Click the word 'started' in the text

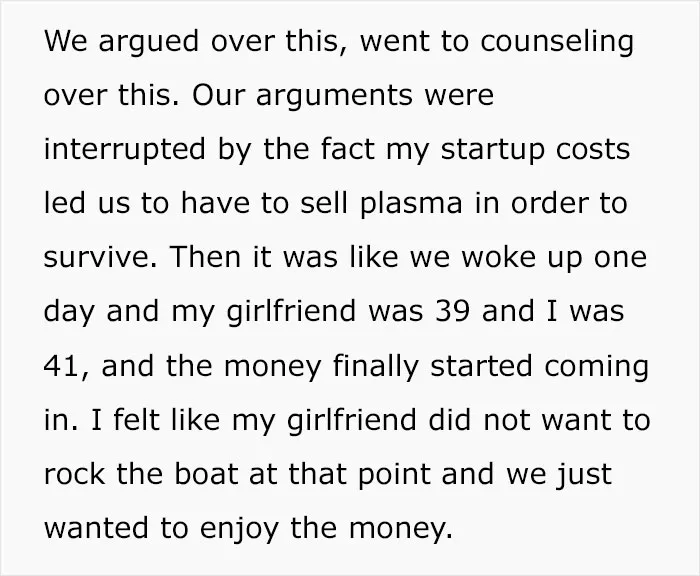[481, 365]
